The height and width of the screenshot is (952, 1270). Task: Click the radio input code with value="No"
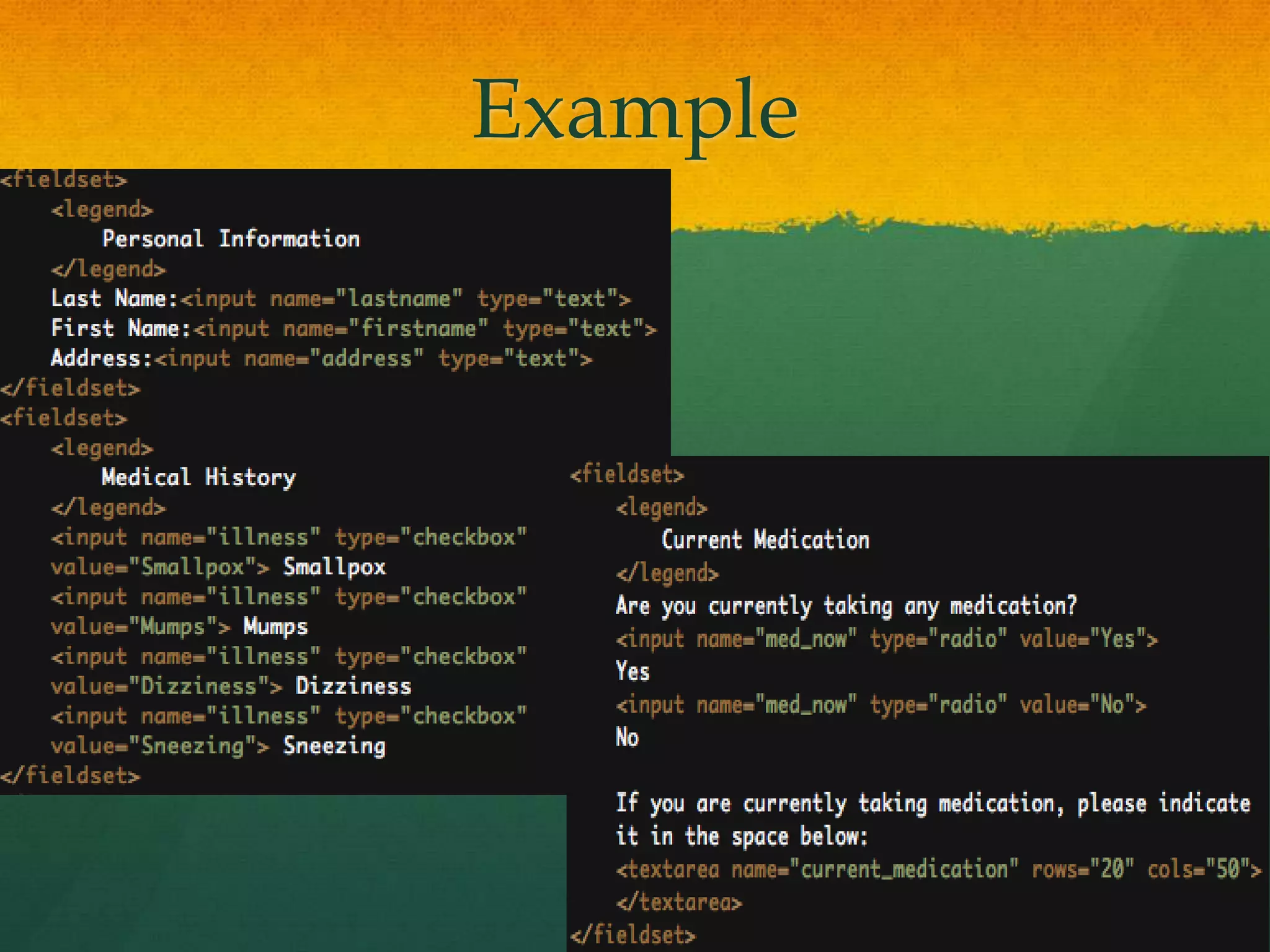tap(881, 705)
